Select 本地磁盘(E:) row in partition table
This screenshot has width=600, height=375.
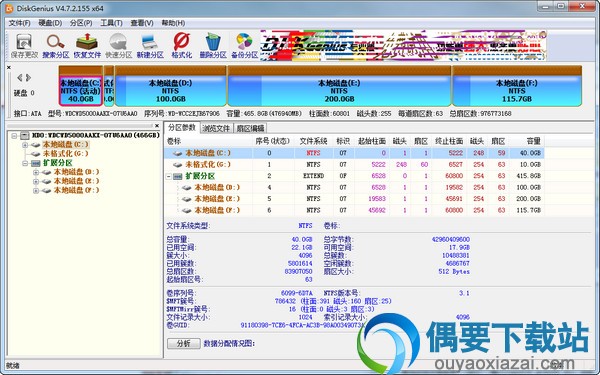tap(354, 199)
